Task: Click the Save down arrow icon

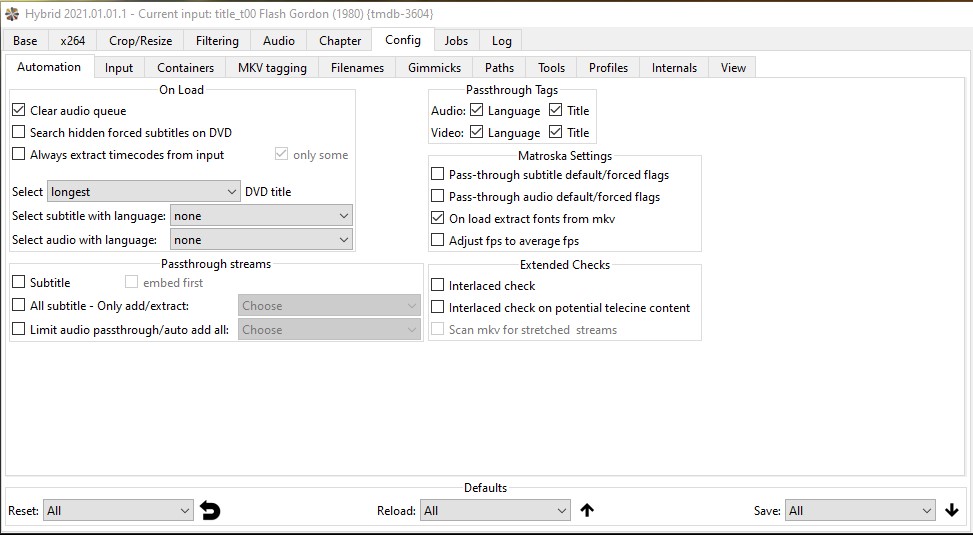Action: [x=951, y=511]
